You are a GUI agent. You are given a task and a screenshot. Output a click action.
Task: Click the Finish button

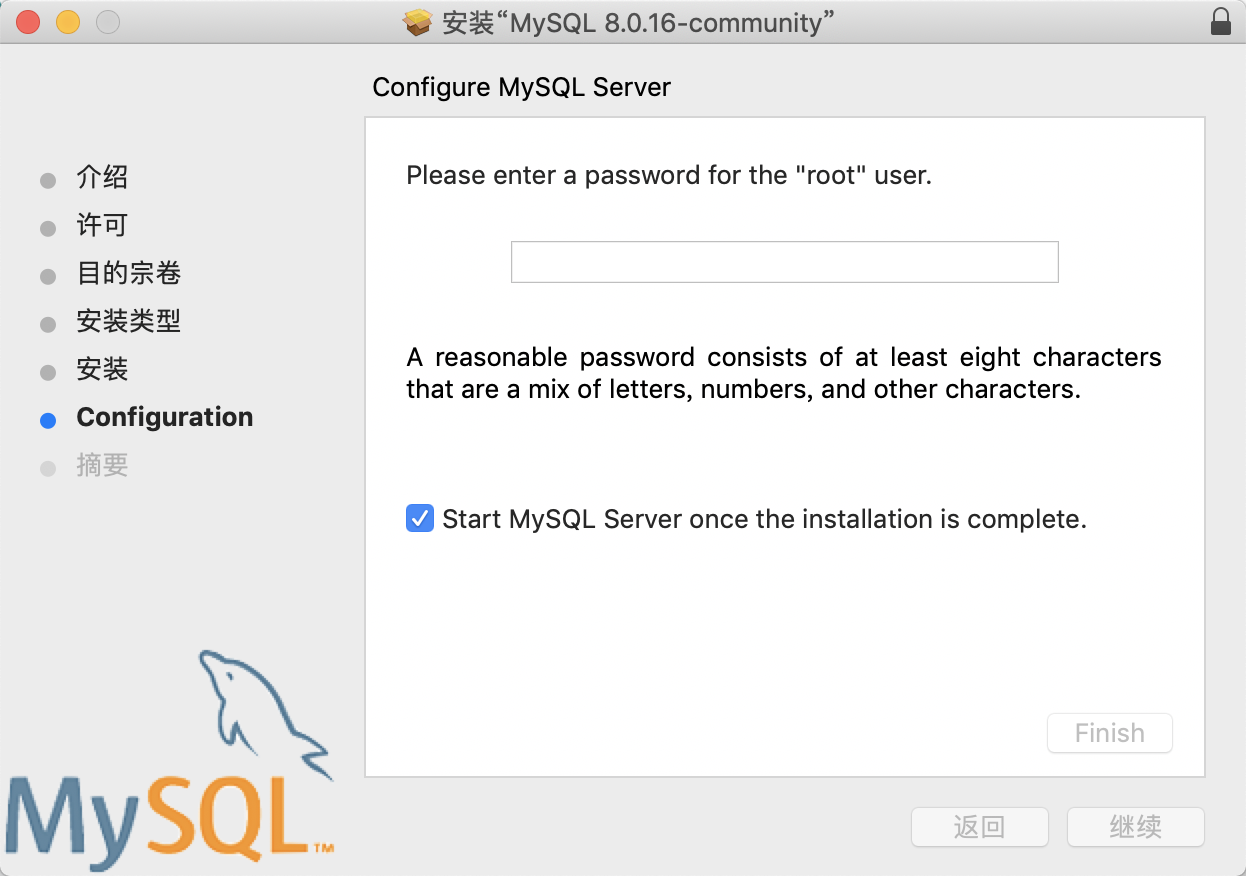tap(1110, 733)
